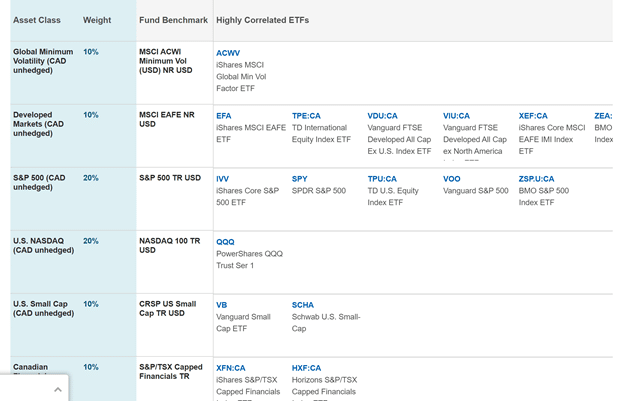Open the ACWV ETF link
The image size is (624, 401).
pyautogui.click(x=228, y=53)
